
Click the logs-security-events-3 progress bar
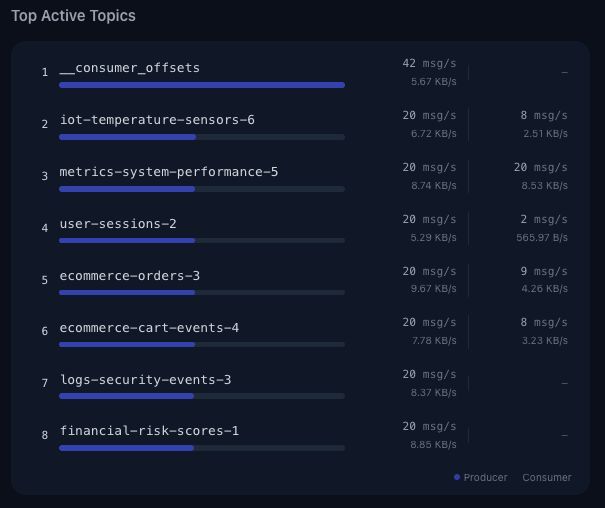[202, 396]
